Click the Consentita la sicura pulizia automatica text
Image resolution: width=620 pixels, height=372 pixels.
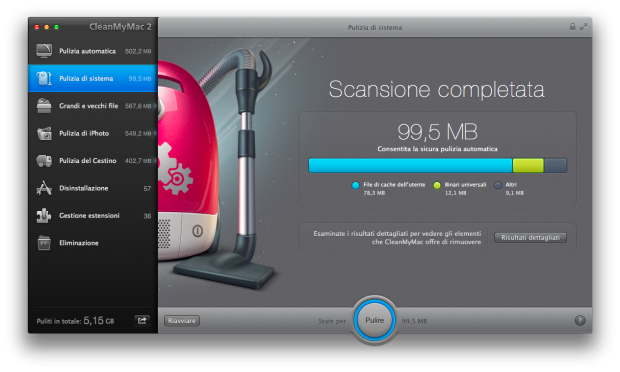click(437, 149)
